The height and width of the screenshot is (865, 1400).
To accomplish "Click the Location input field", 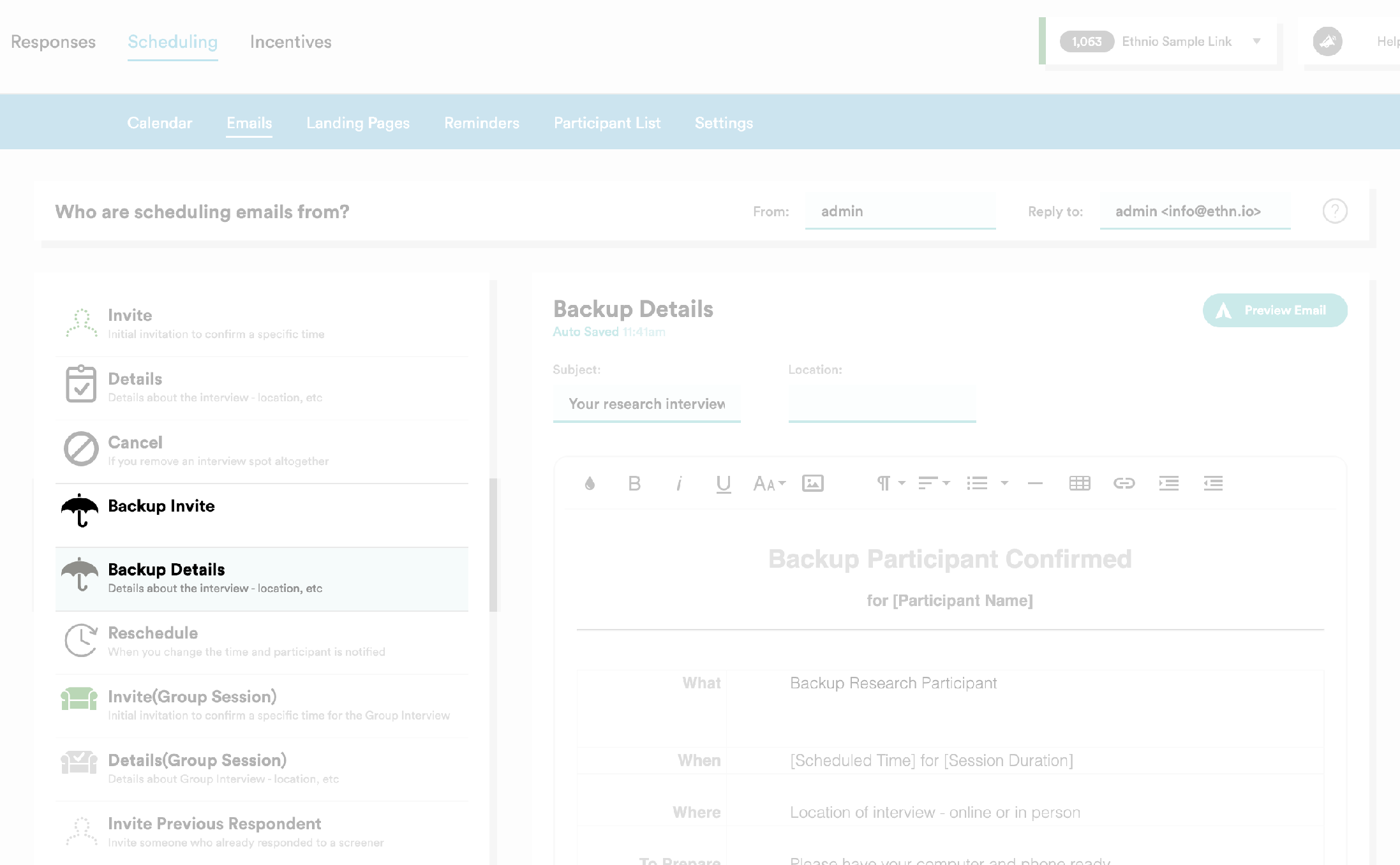I will click(881, 404).
